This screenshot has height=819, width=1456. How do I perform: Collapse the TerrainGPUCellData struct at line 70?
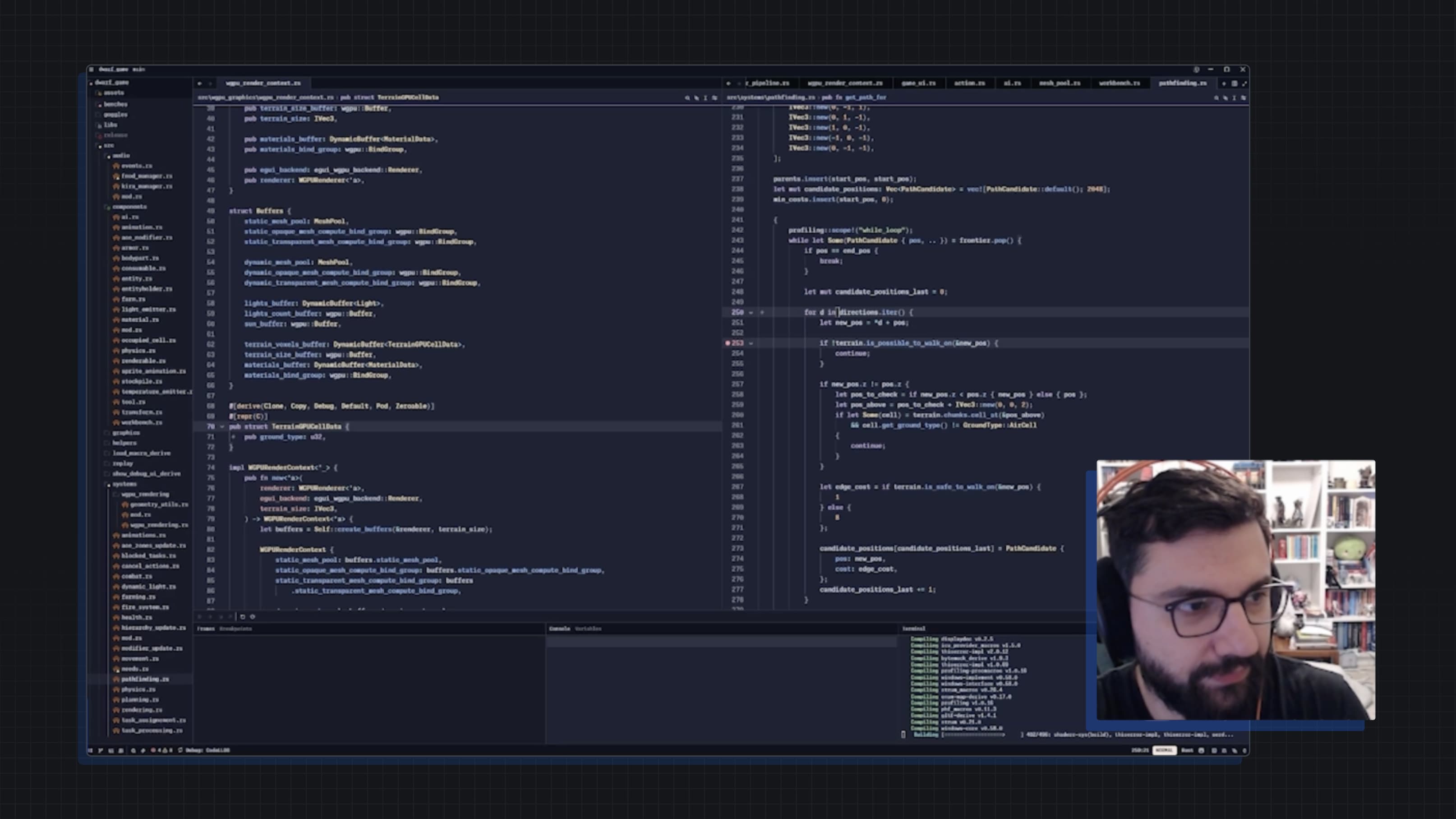[221, 426]
